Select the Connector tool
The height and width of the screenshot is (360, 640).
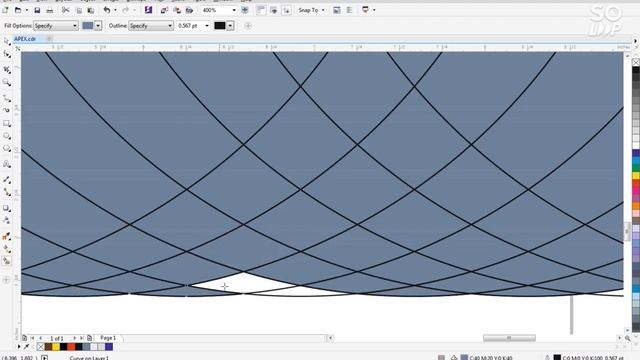click(x=7, y=192)
